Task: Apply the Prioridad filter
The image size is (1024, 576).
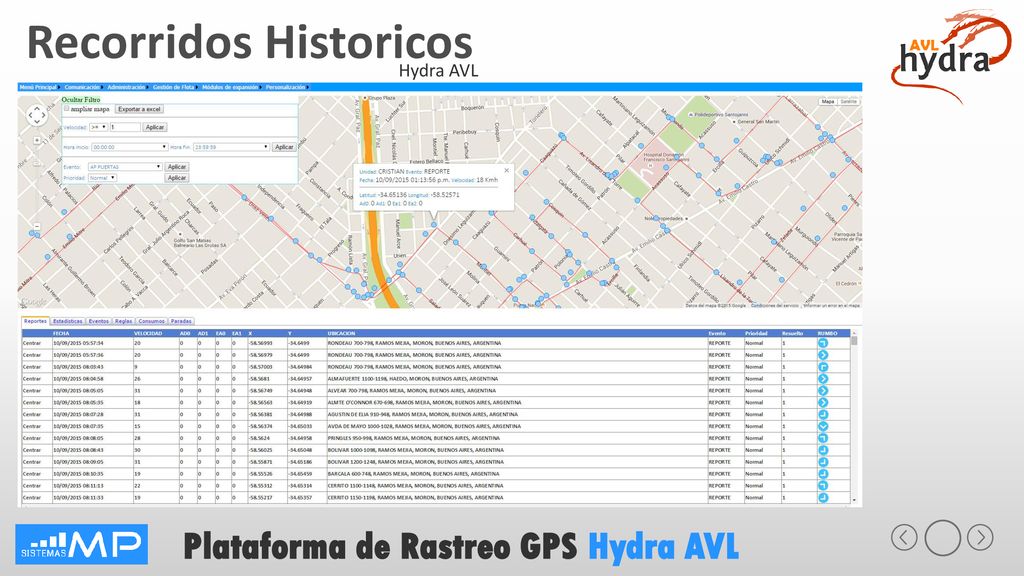Action: coord(177,178)
